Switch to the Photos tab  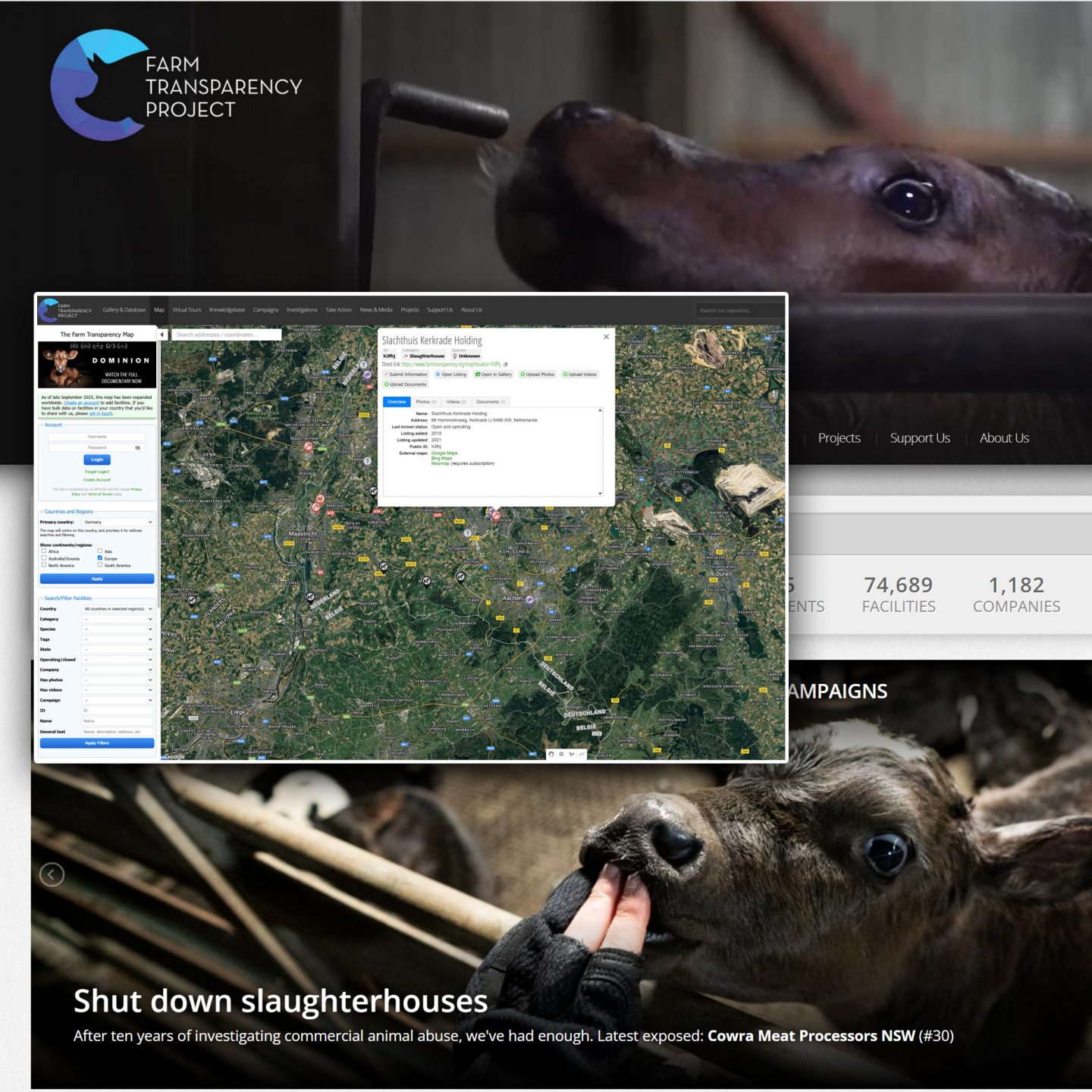[425, 402]
